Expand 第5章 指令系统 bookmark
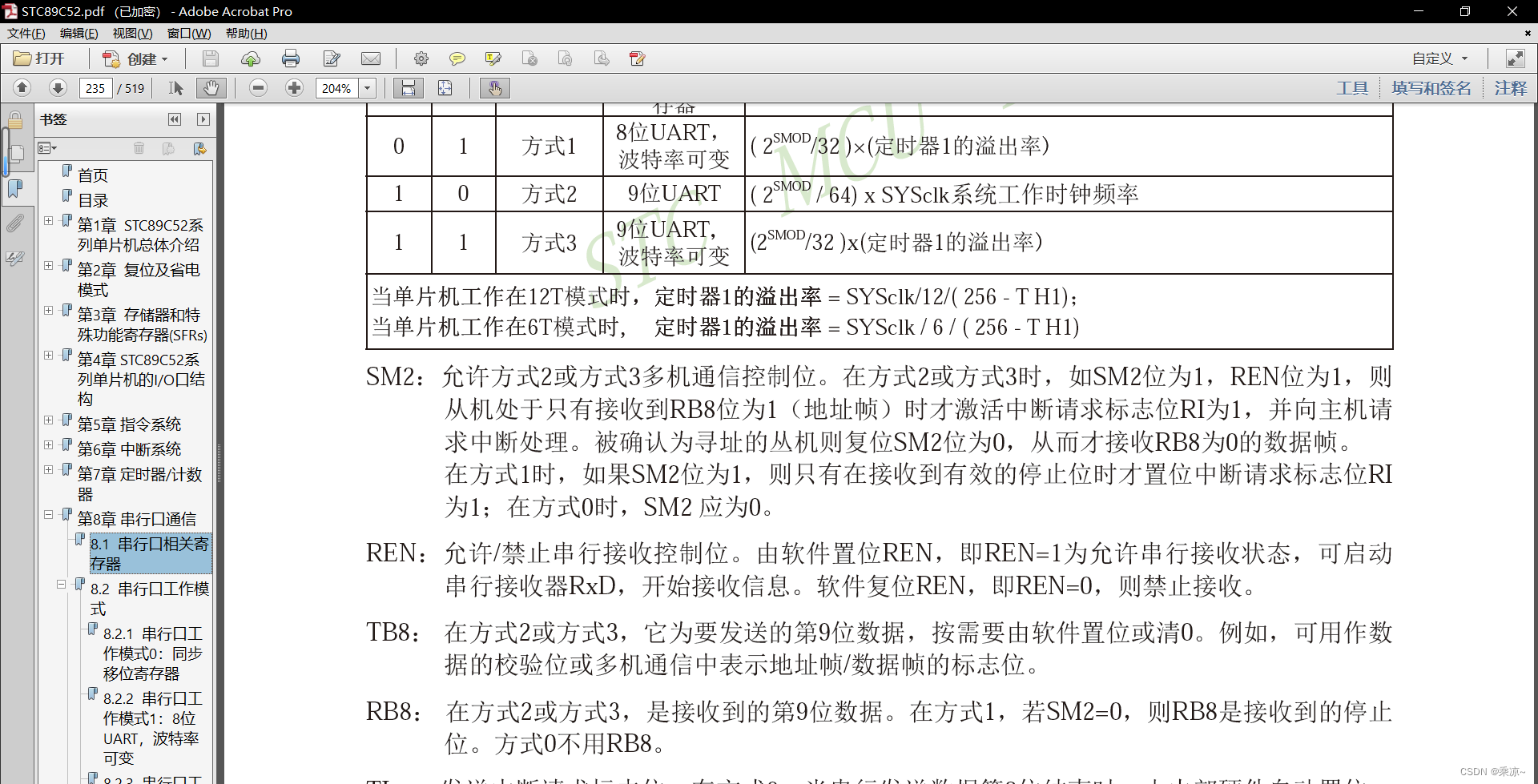 49,420
